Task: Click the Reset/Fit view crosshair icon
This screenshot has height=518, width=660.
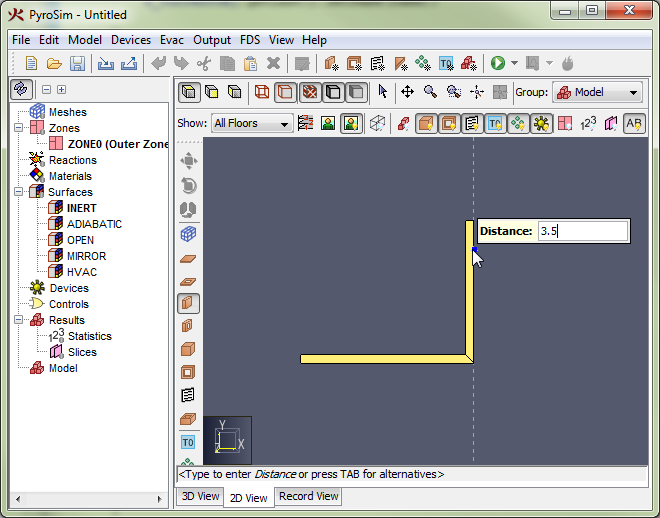Action: point(476,91)
